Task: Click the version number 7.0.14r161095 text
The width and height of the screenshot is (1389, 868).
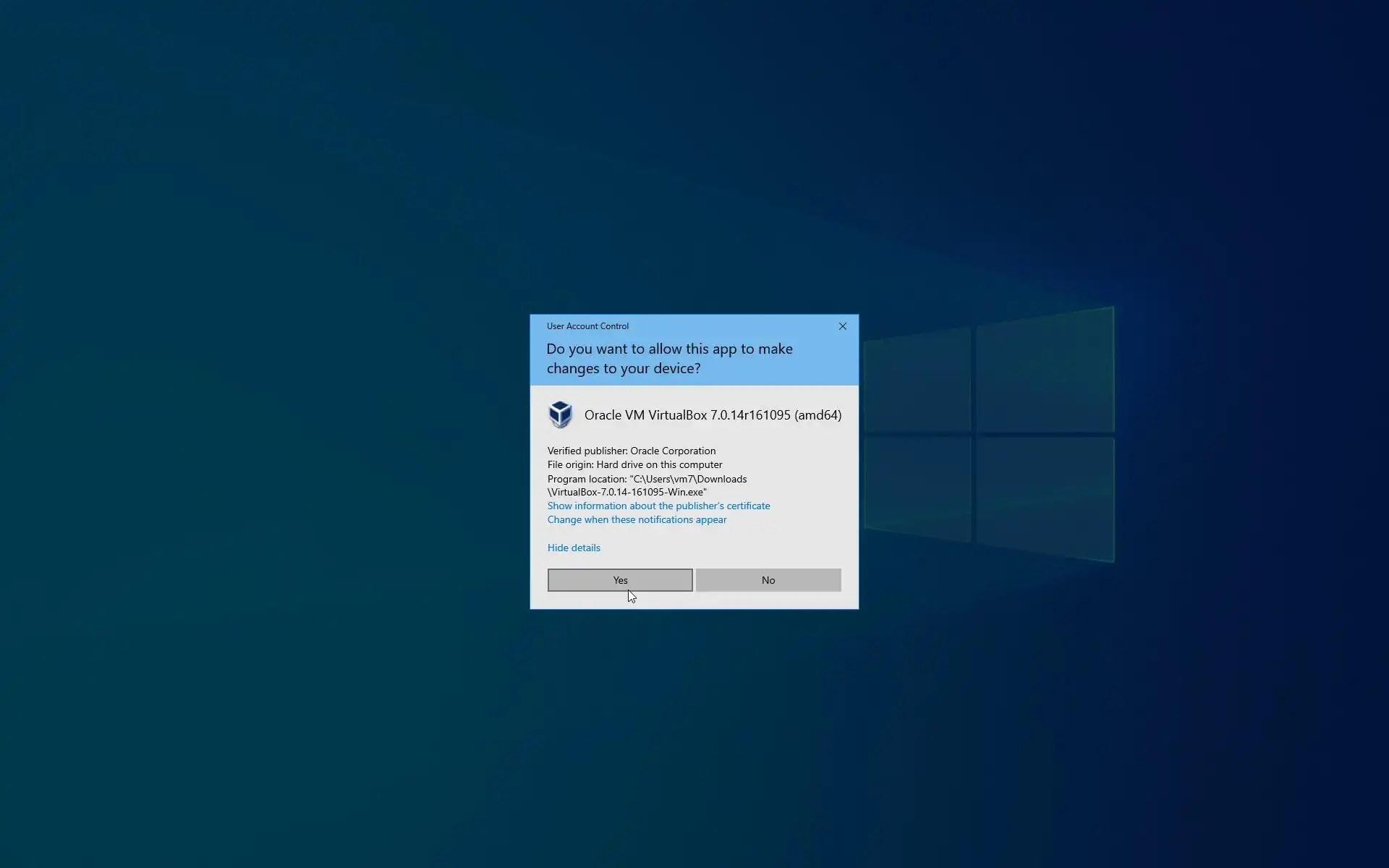Action: [x=750, y=415]
